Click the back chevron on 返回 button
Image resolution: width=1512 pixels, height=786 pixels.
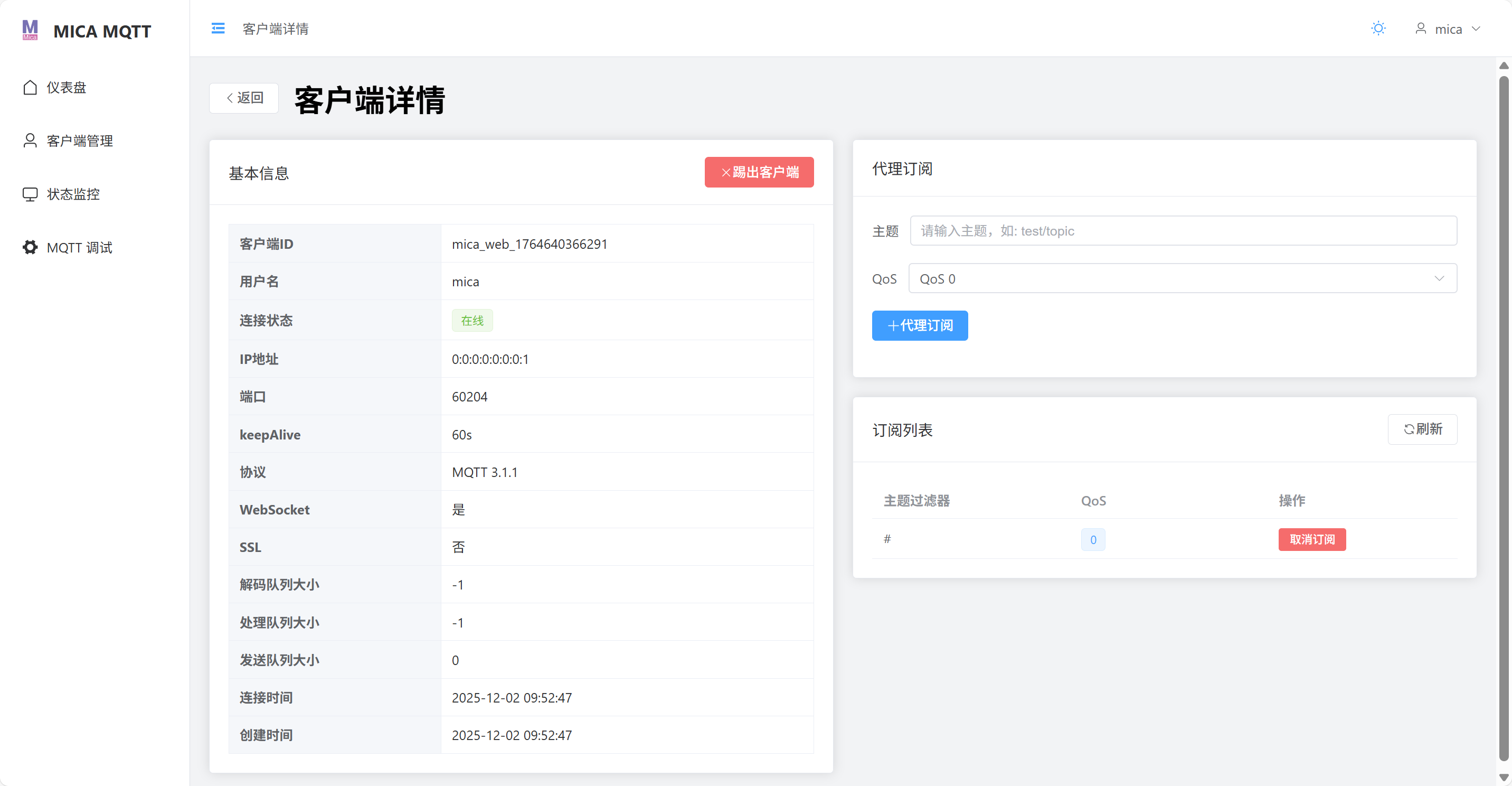tap(230, 98)
